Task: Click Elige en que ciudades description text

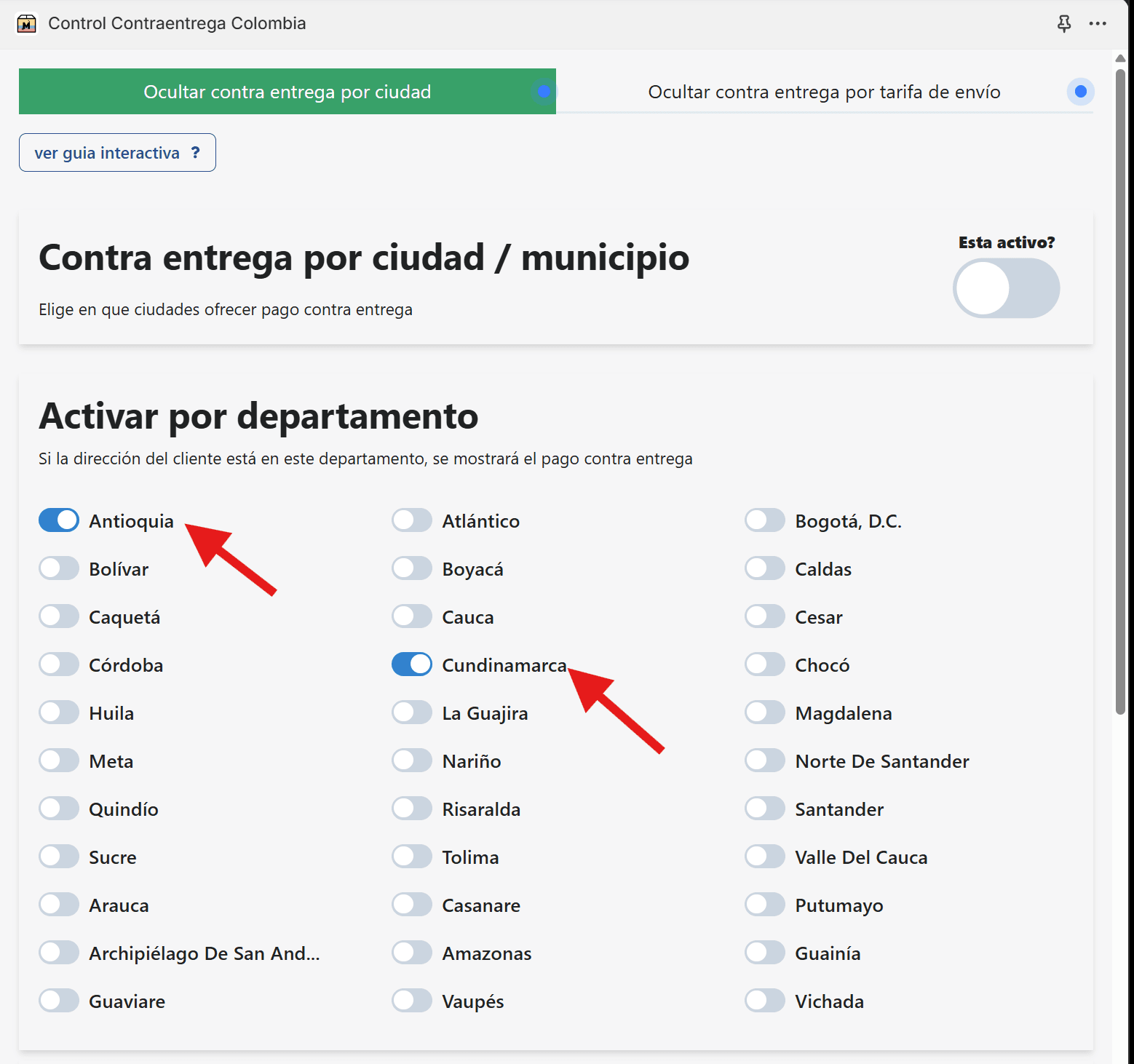Action: [226, 309]
